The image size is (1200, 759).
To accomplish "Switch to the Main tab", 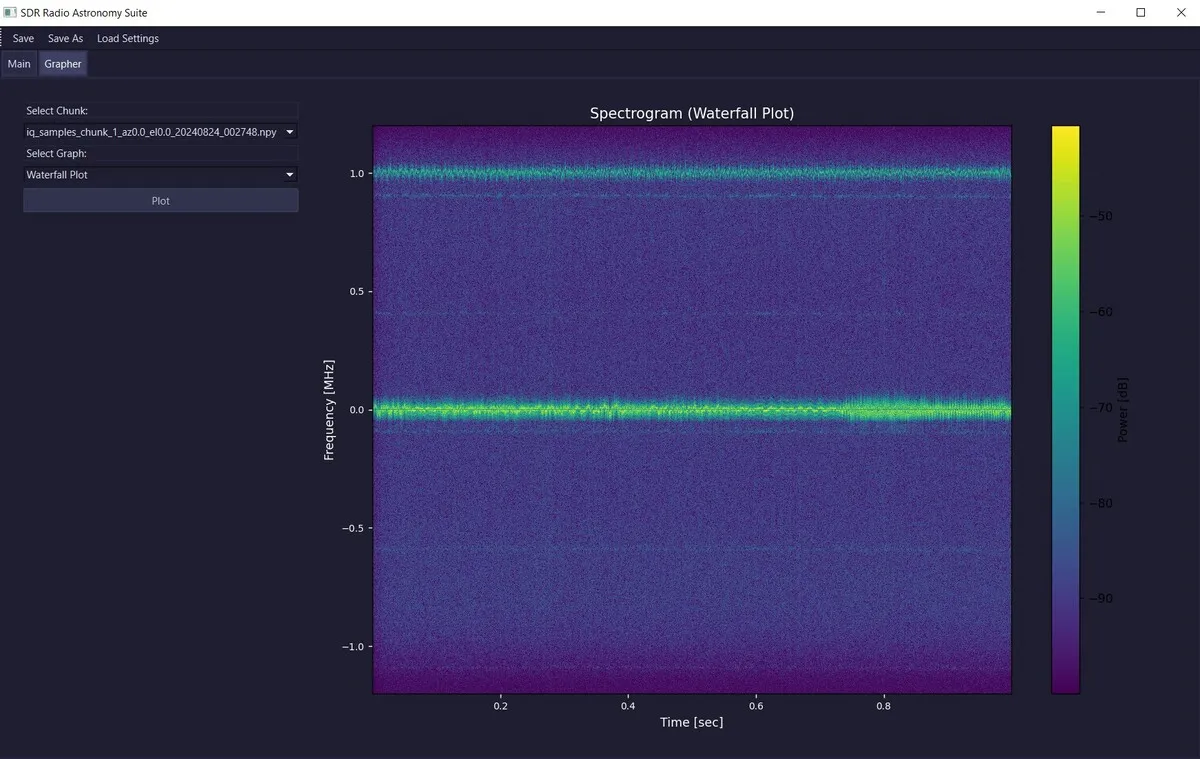I will [x=19, y=64].
